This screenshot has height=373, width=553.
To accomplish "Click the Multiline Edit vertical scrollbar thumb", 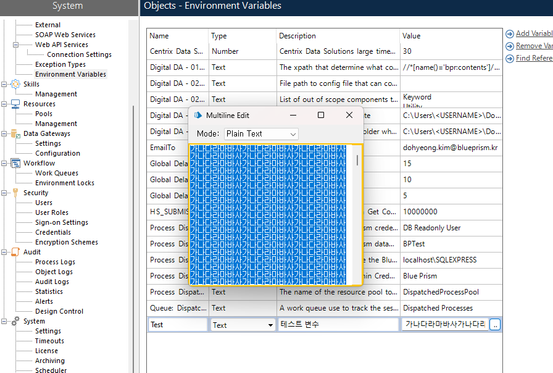I will coord(357,160).
